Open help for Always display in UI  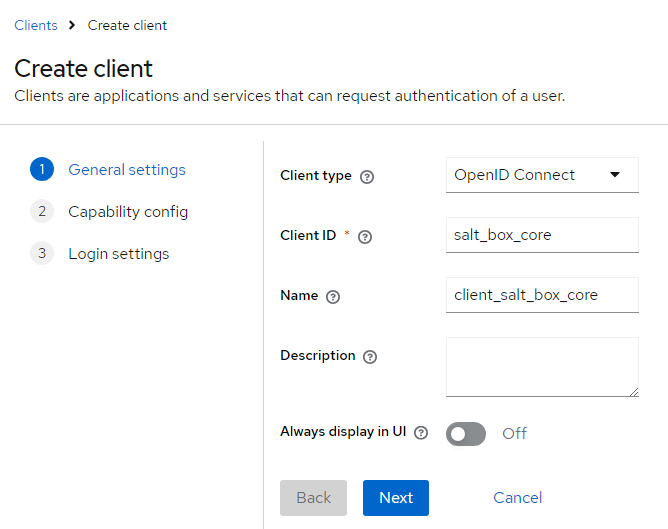[x=421, y=433]
